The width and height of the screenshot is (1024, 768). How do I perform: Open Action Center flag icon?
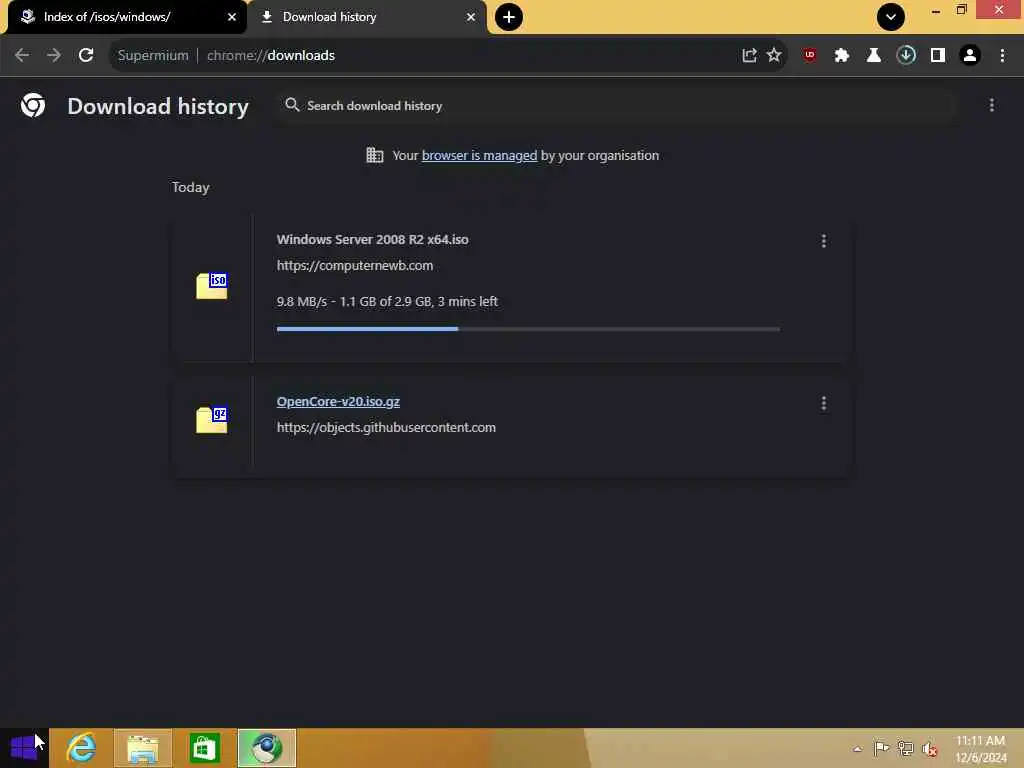[x=881, y=748]
